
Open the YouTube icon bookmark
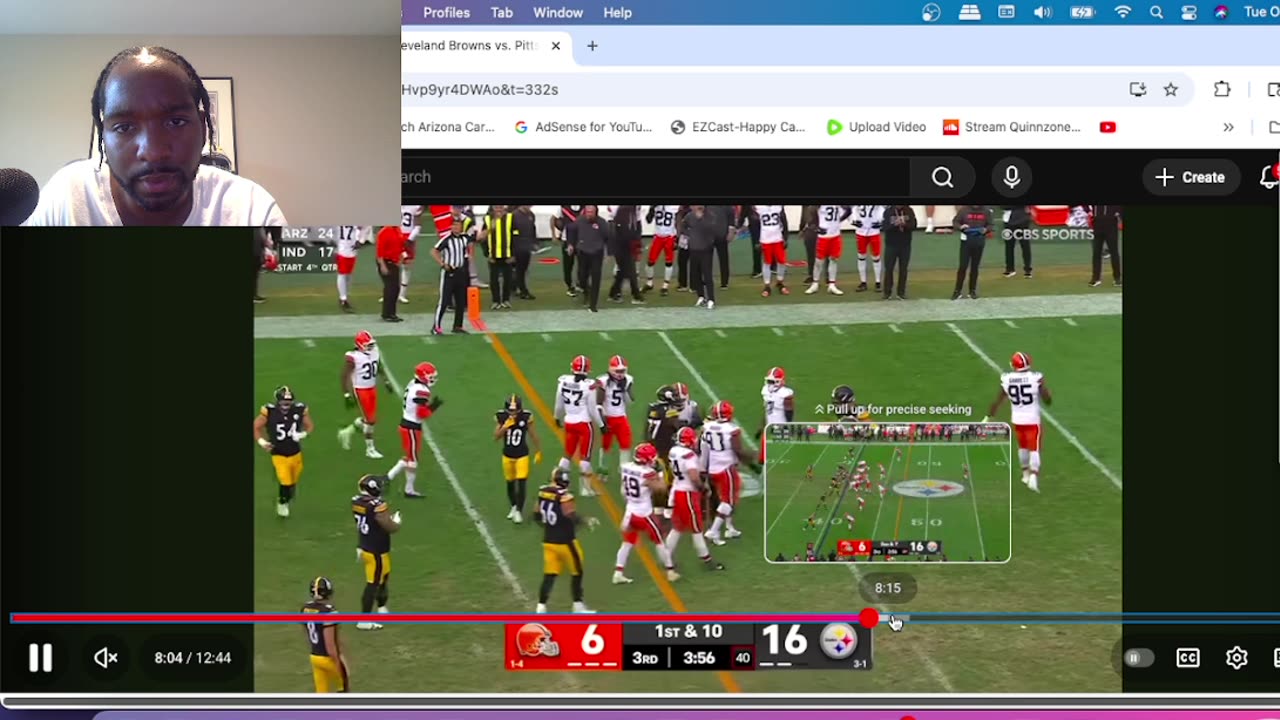coord(1107,127)
